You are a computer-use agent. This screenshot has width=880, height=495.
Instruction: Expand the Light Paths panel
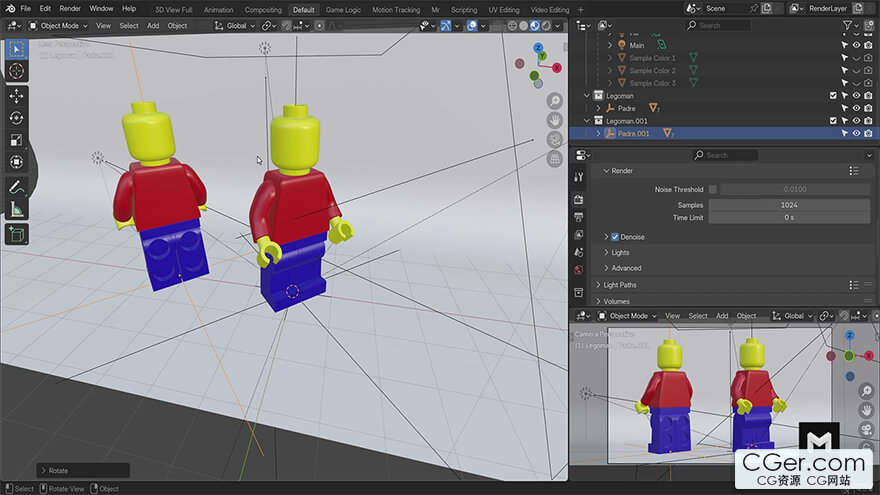tap(620, 285)
